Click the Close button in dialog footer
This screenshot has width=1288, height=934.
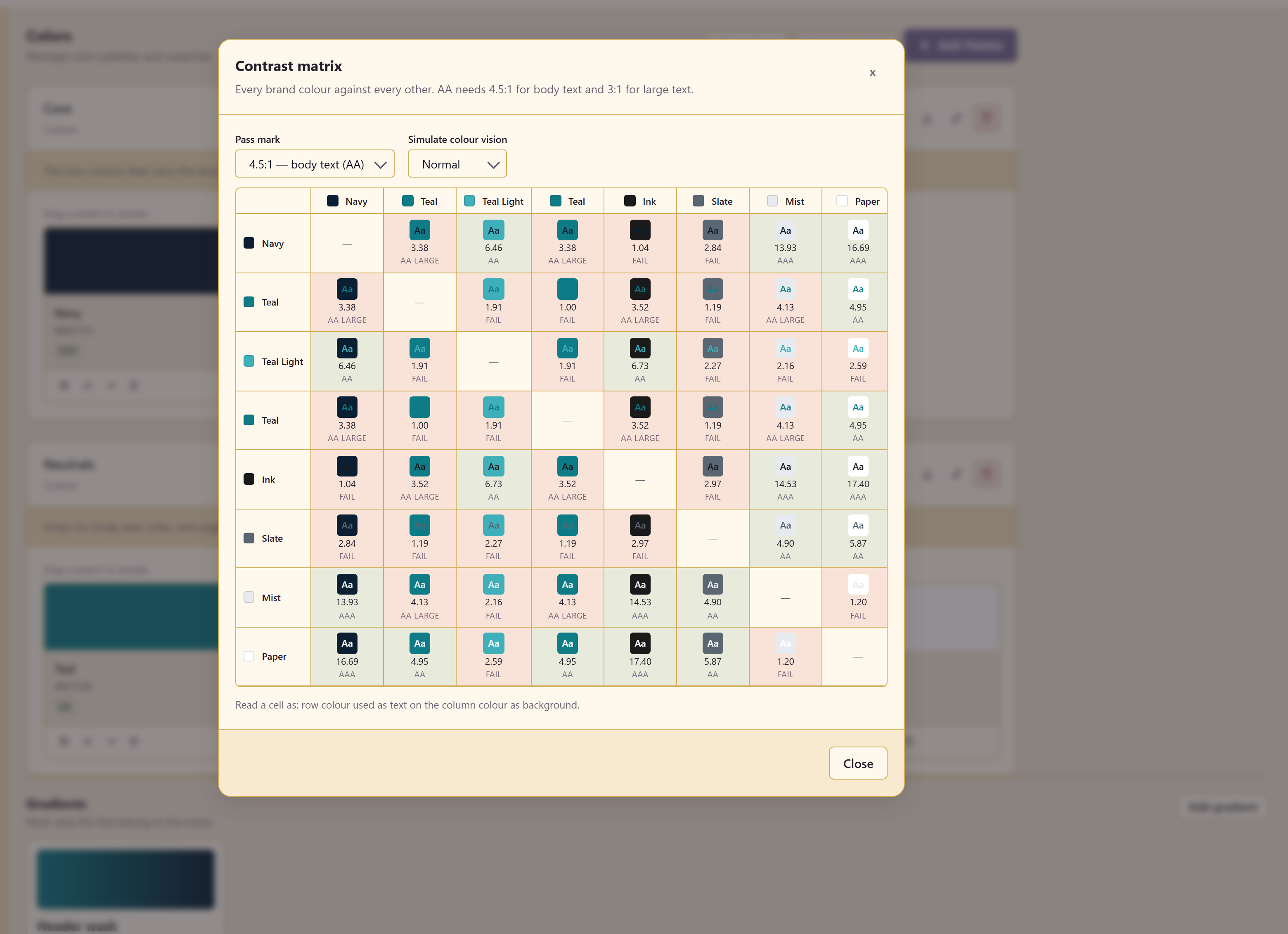point(857,763)
